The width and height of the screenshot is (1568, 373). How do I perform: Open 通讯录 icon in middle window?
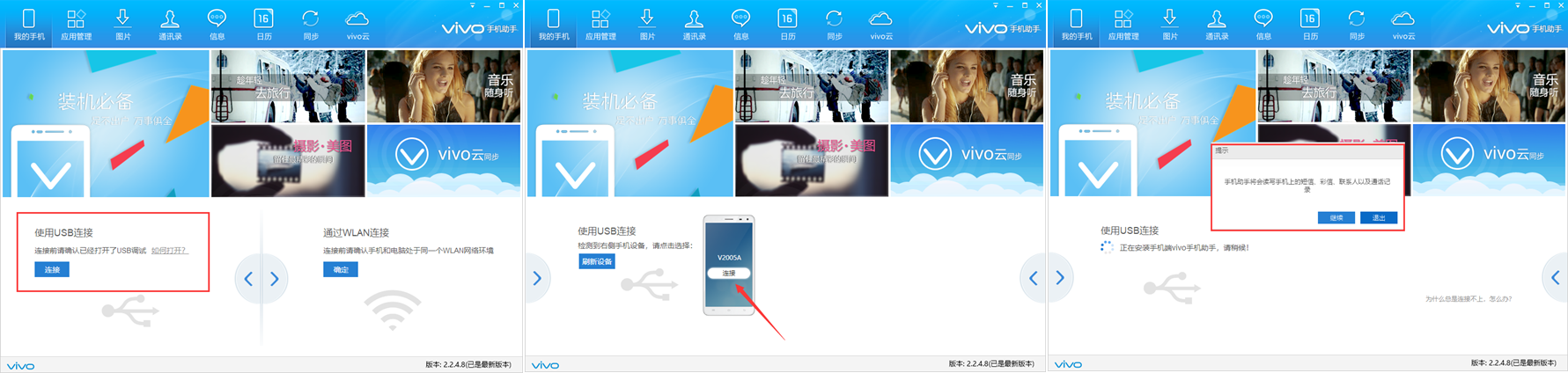[694, 24]
